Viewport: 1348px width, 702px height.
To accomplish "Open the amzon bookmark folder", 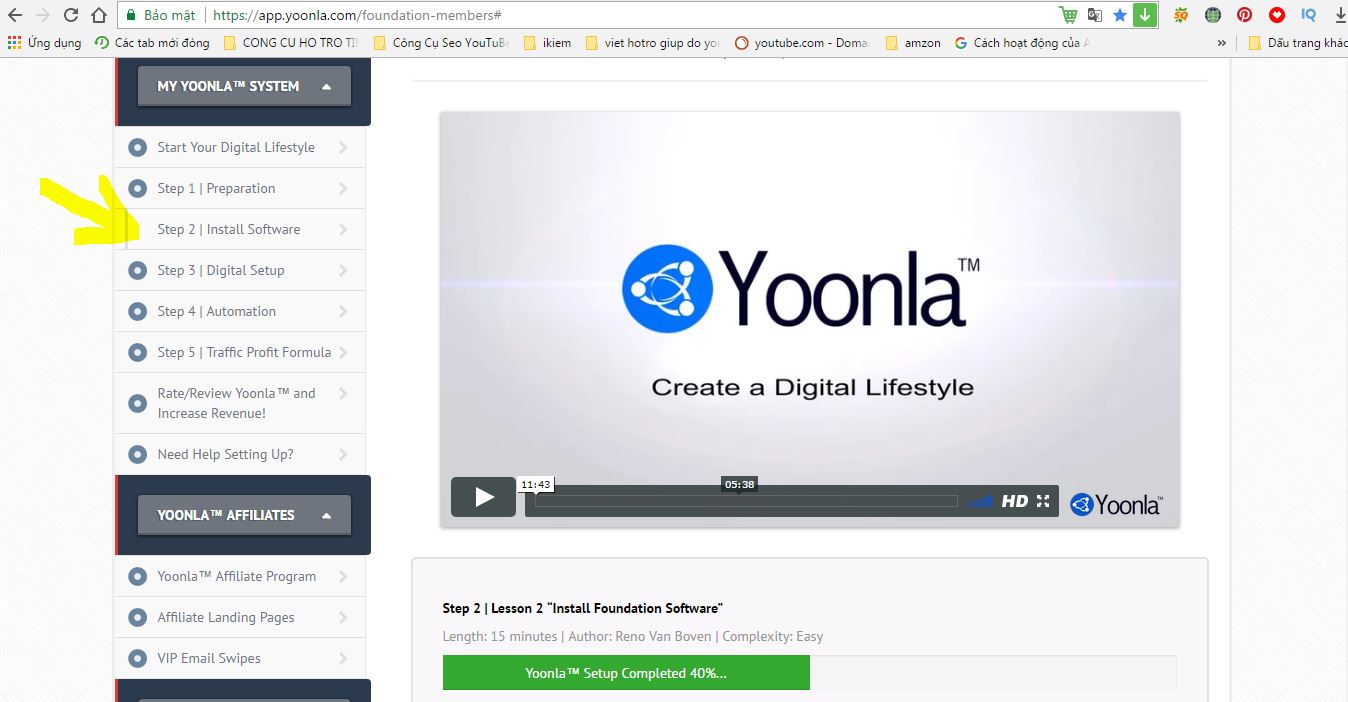I will (x=913, y=43).
